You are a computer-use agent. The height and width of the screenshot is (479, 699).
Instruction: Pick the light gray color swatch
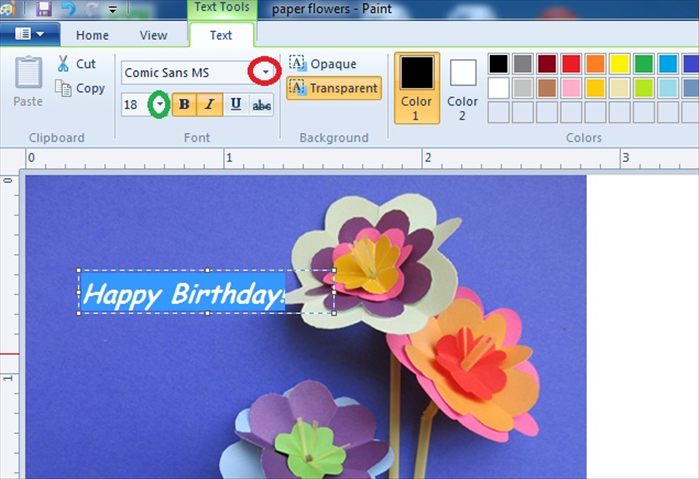click(x=522, y=88)
